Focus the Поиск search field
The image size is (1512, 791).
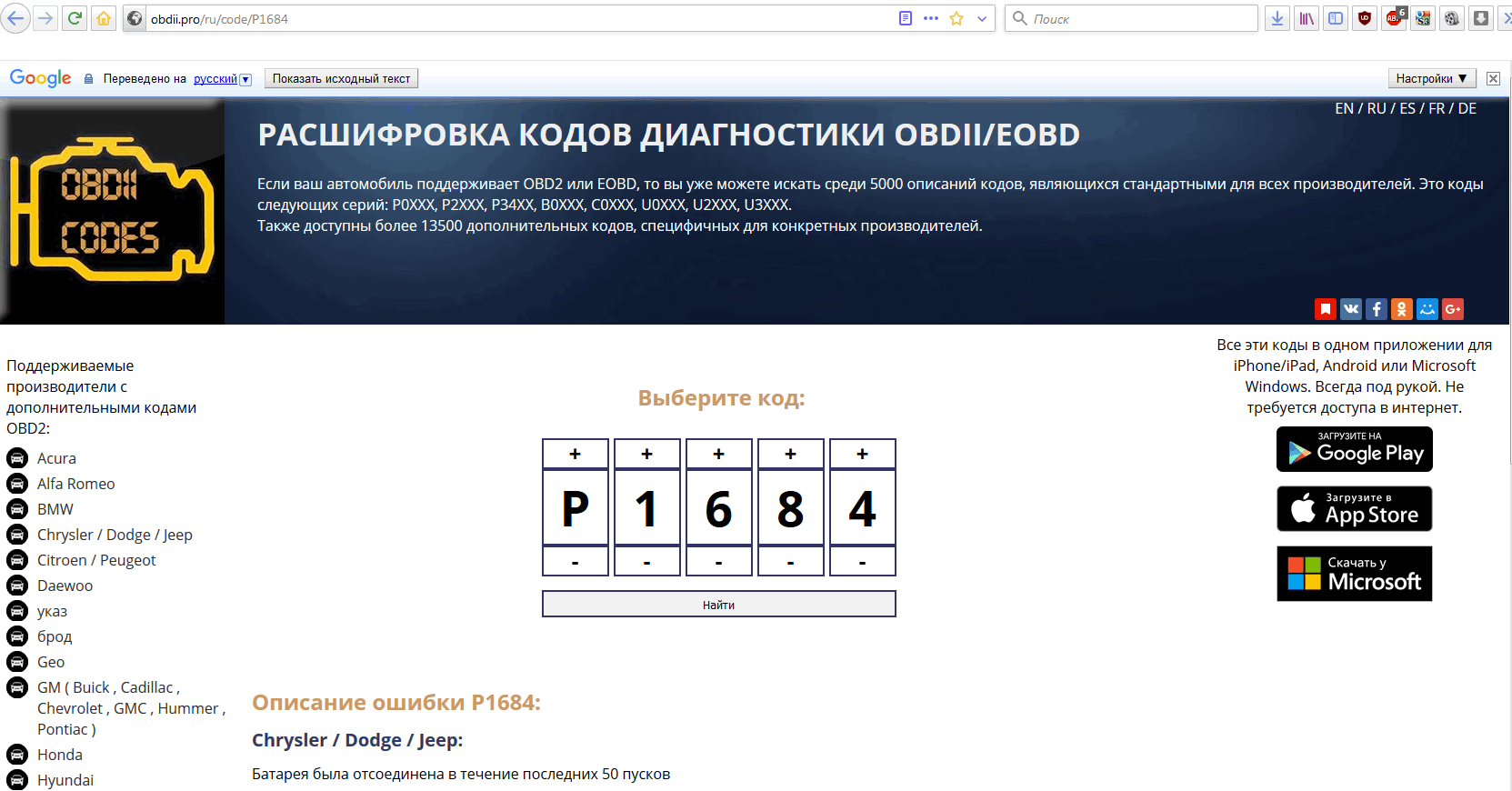pos(1131,18)
